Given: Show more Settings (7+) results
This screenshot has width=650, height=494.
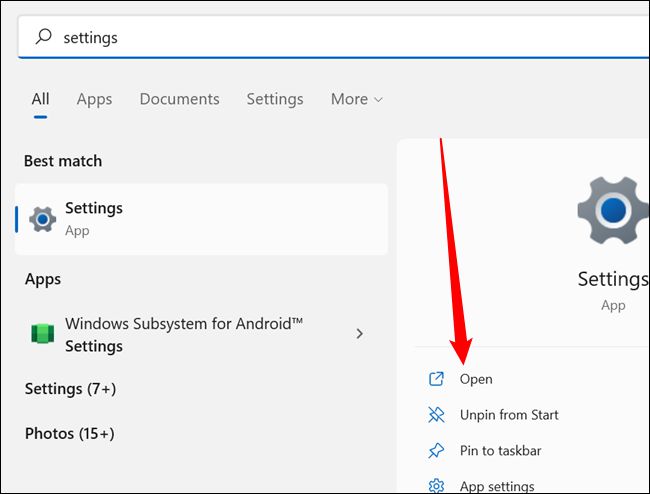Looking at the screenshot, I should (68, 388).
